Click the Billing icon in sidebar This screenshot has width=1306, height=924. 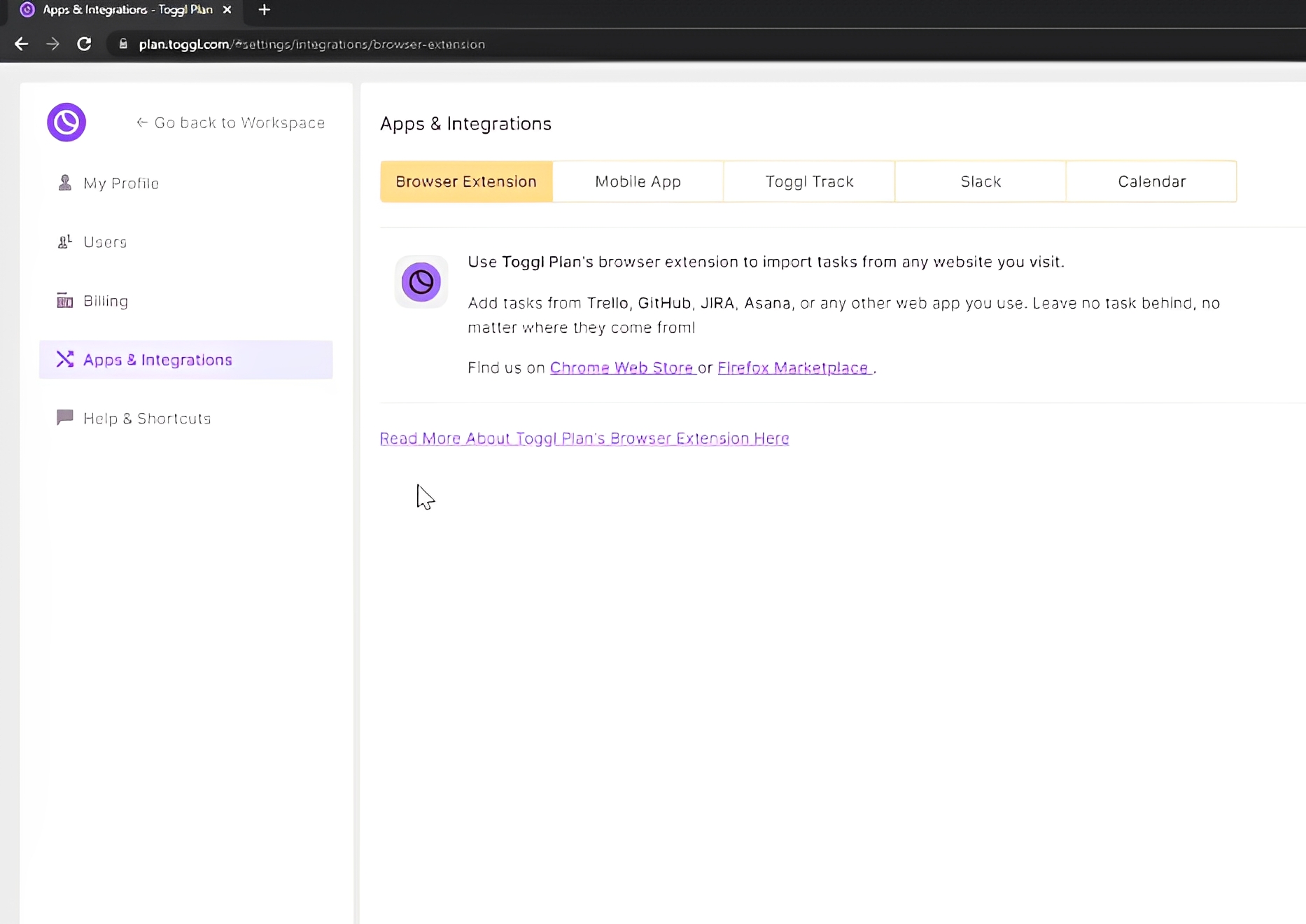pyautogui.click(x=64, y=300)
